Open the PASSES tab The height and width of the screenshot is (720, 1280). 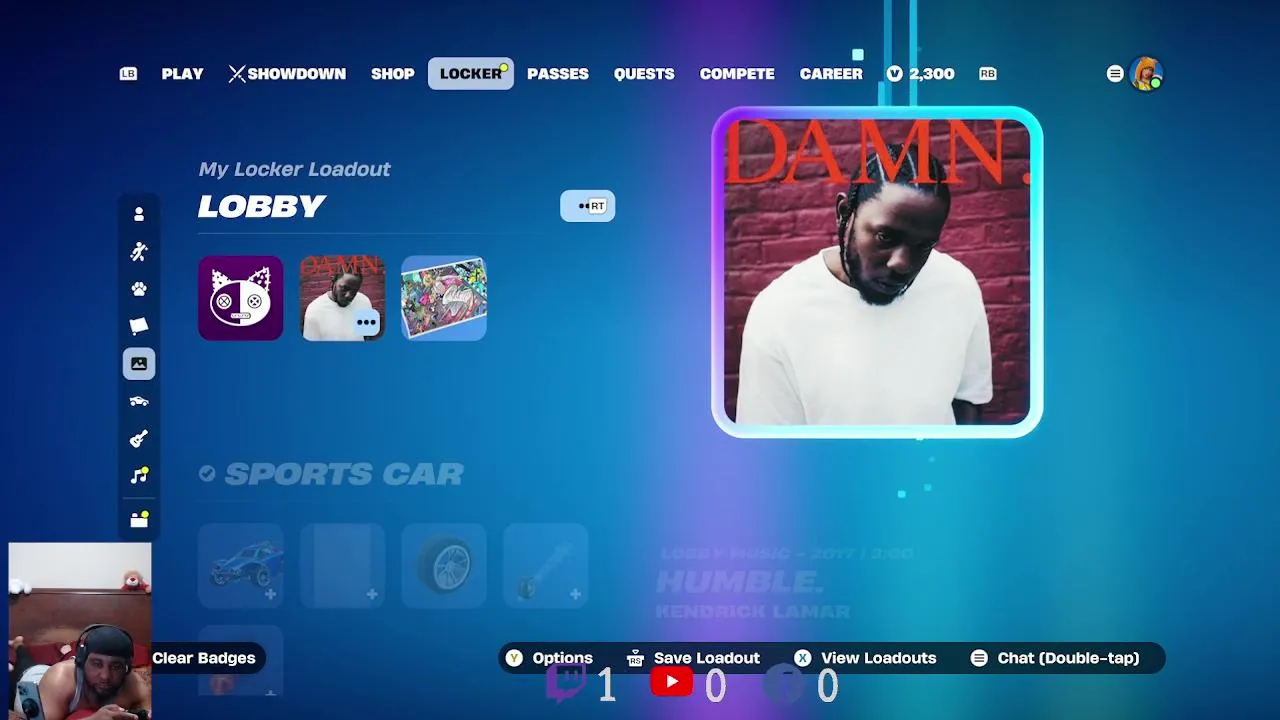coord(558,74)
